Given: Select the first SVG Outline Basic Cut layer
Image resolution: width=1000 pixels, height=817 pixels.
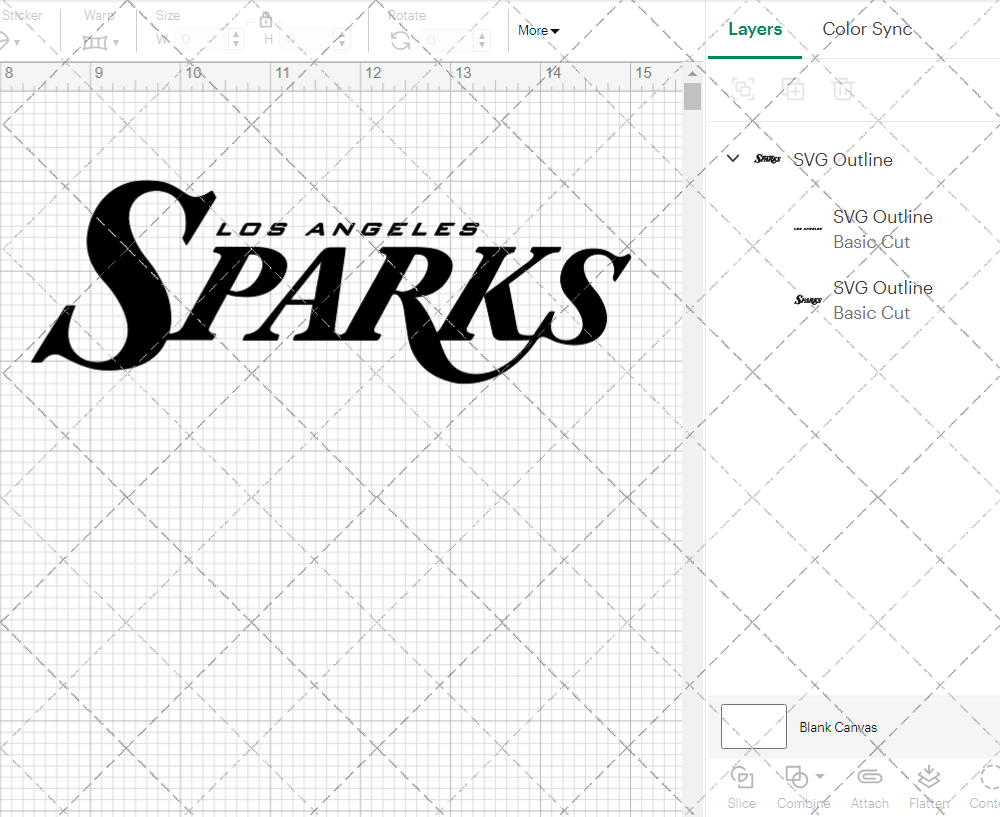Looking at the screenshot, I should coord(883,229).
